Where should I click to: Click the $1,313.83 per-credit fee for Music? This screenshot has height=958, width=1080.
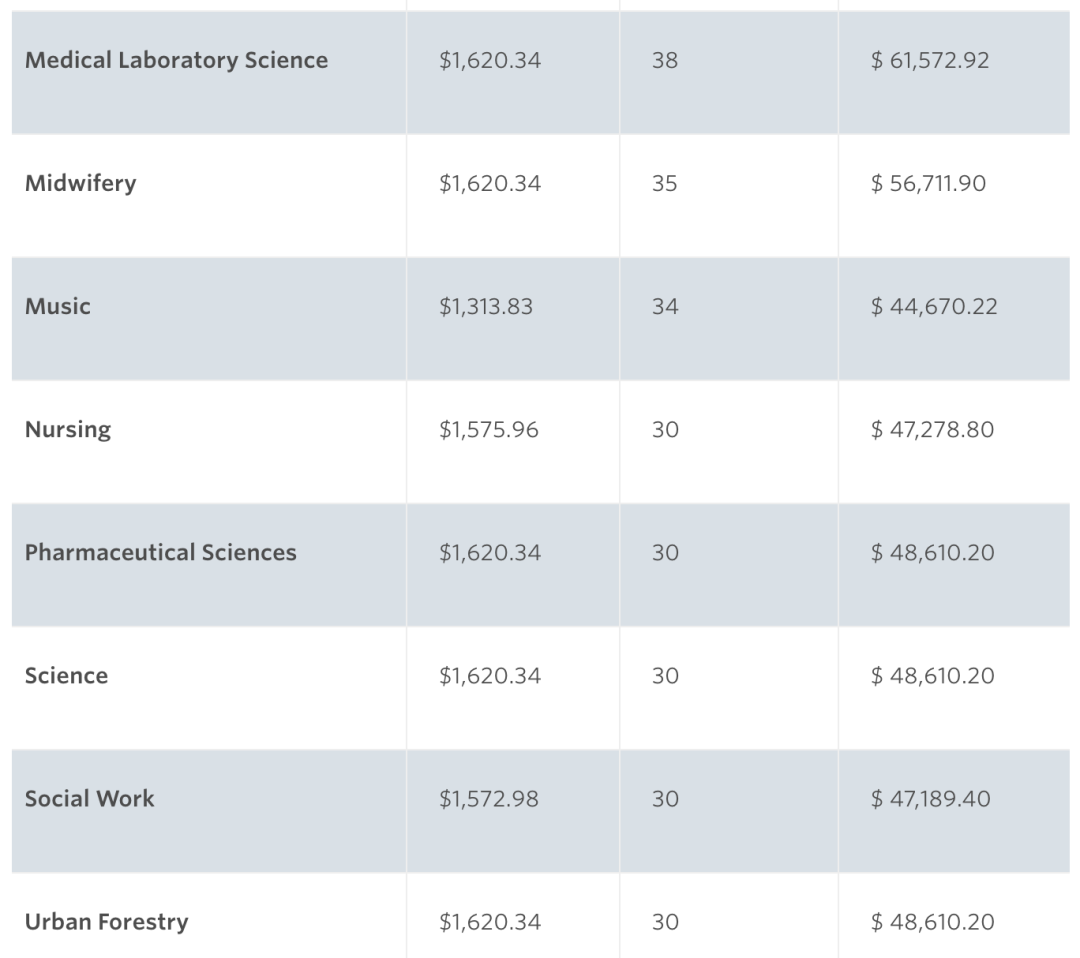pyautogui.click(x=486, y=306)
